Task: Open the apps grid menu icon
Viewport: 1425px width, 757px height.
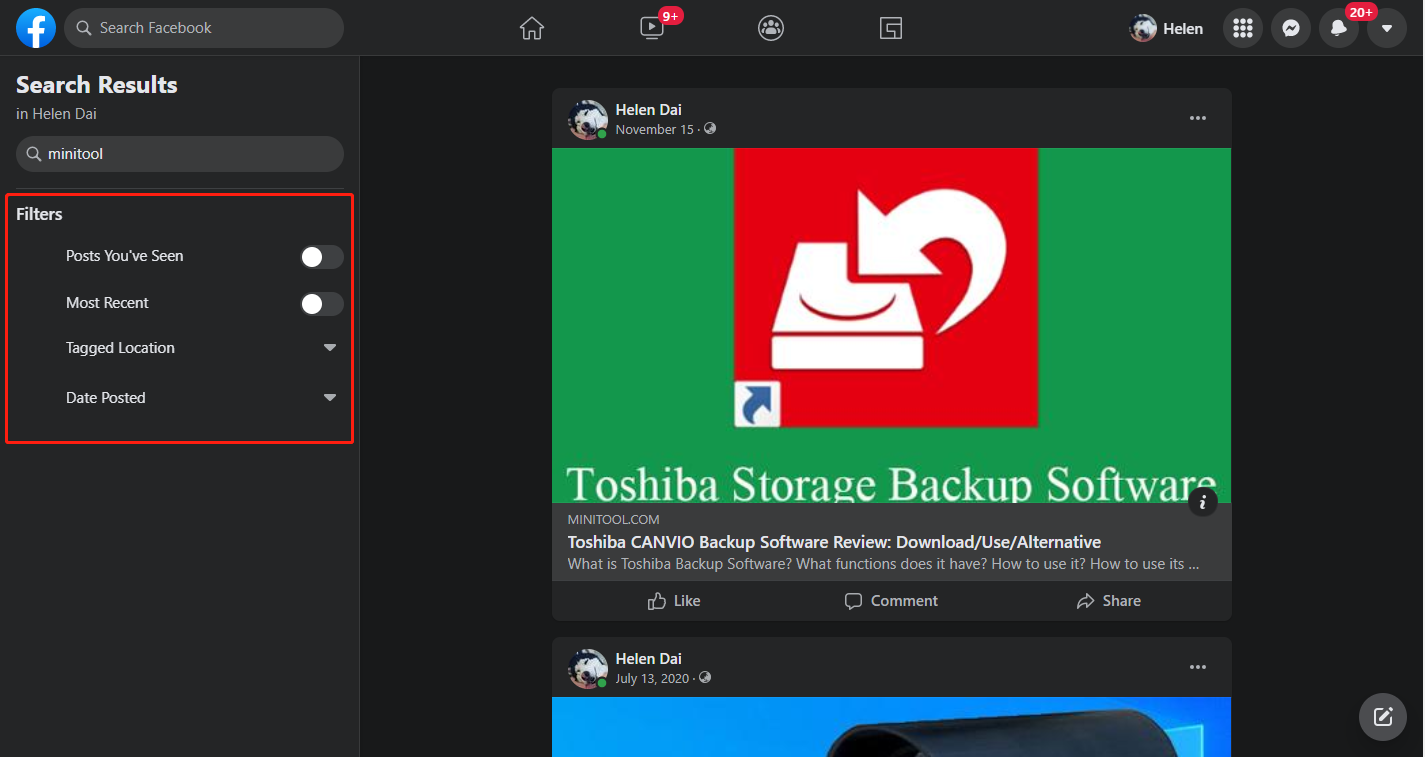Action: click(1243, 28)
